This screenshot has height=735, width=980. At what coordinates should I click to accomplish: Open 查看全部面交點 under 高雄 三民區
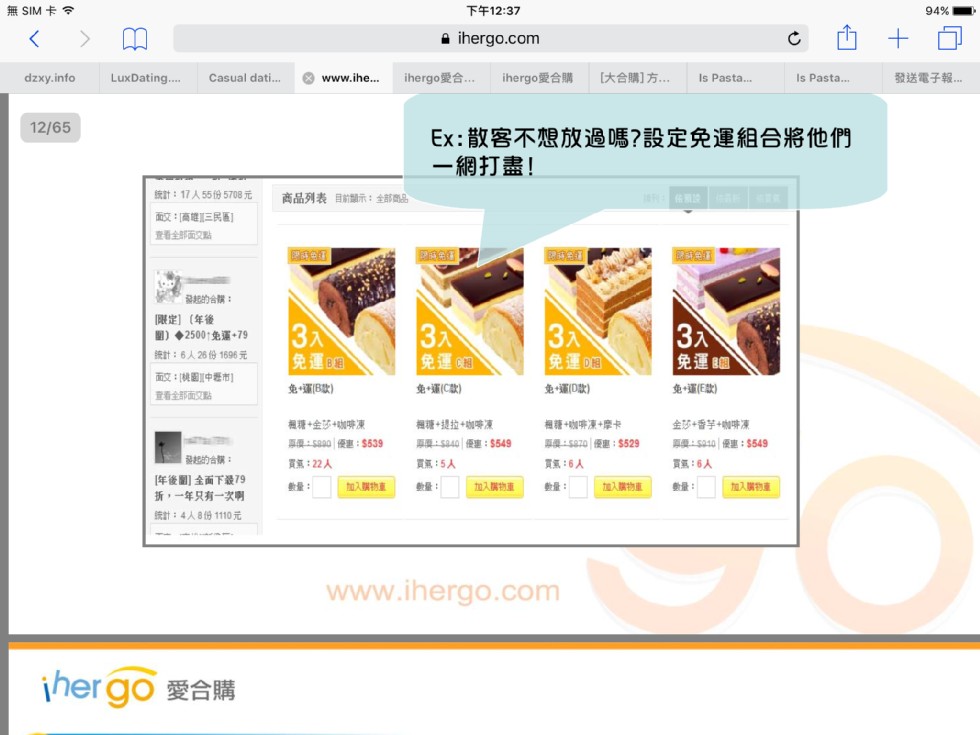click(183, 235)
